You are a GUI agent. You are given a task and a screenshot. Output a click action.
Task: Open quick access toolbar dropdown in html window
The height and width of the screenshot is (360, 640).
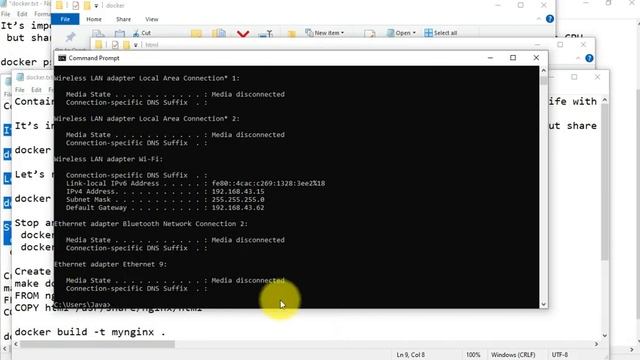coord(136,45)
